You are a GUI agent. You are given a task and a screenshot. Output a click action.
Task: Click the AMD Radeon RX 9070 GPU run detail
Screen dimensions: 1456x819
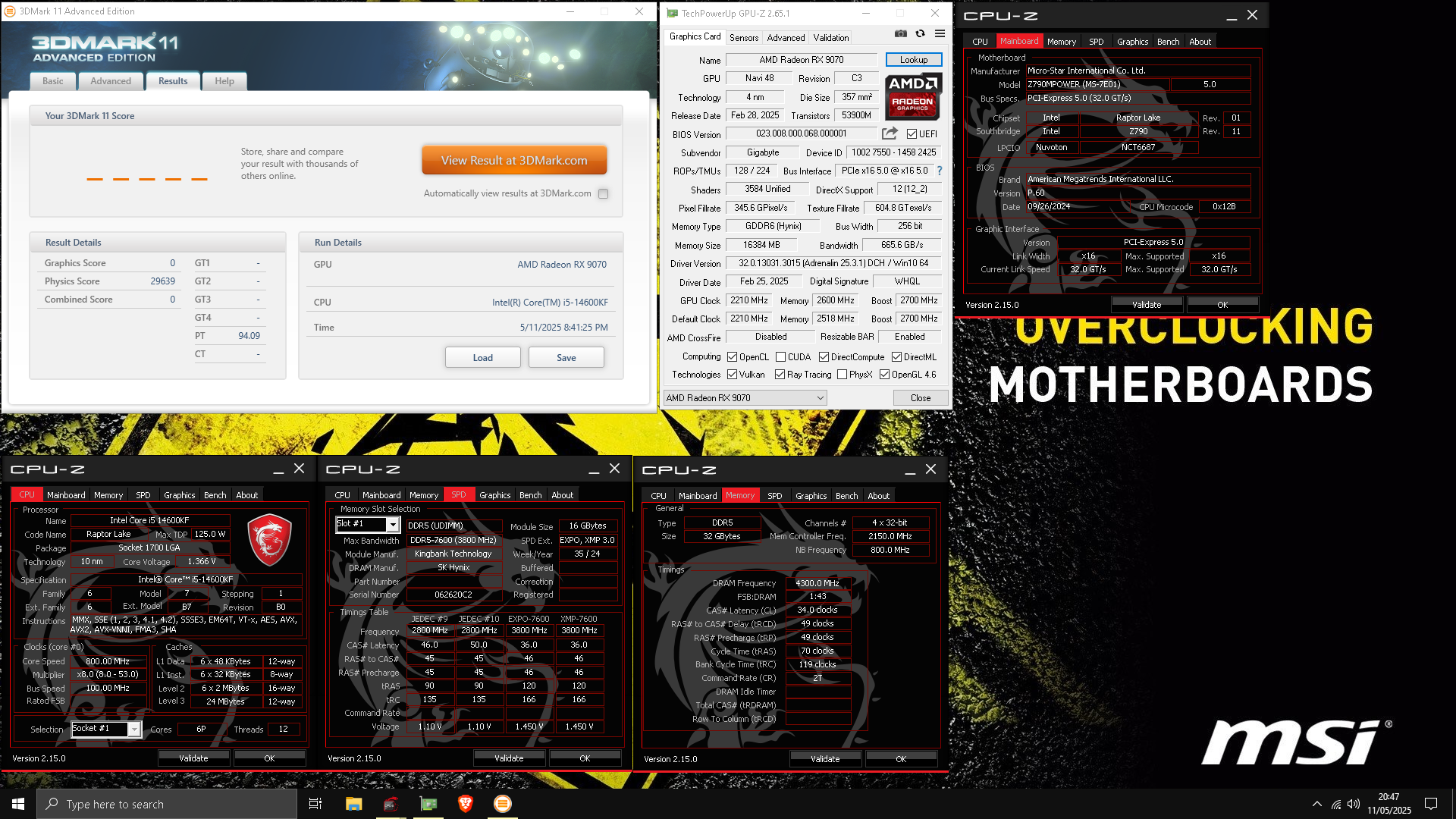click(562, 265)
